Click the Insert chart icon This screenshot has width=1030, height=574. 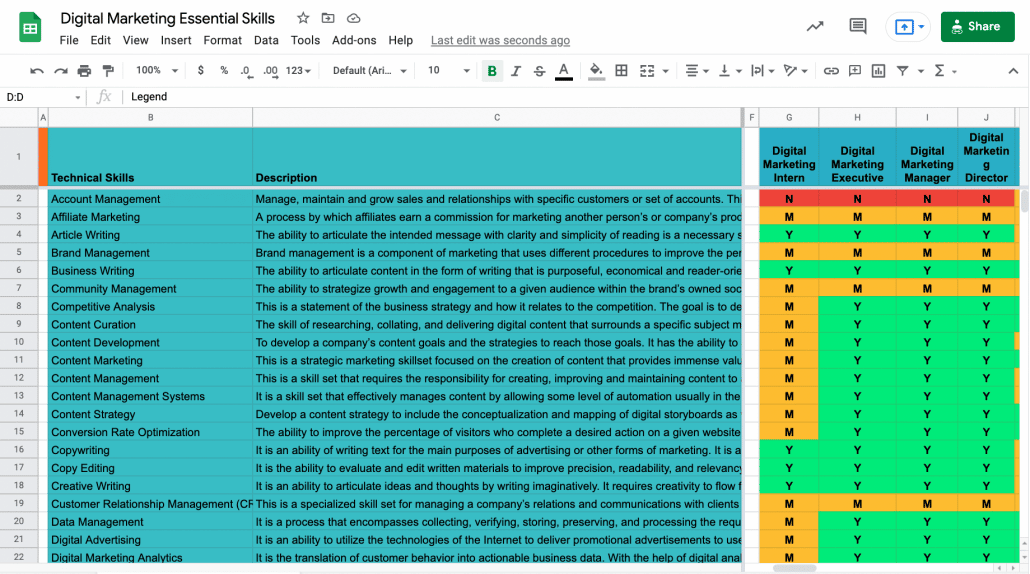878,71
